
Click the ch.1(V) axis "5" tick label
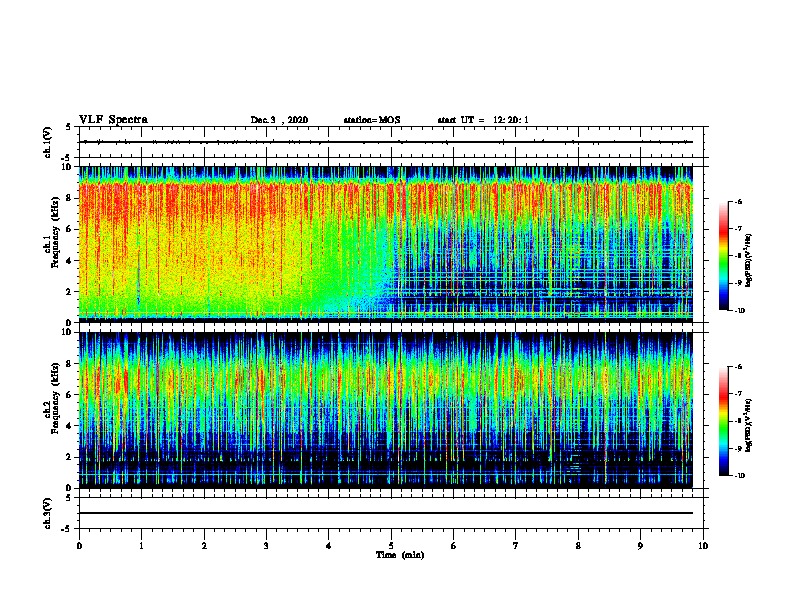pos(69,127)
